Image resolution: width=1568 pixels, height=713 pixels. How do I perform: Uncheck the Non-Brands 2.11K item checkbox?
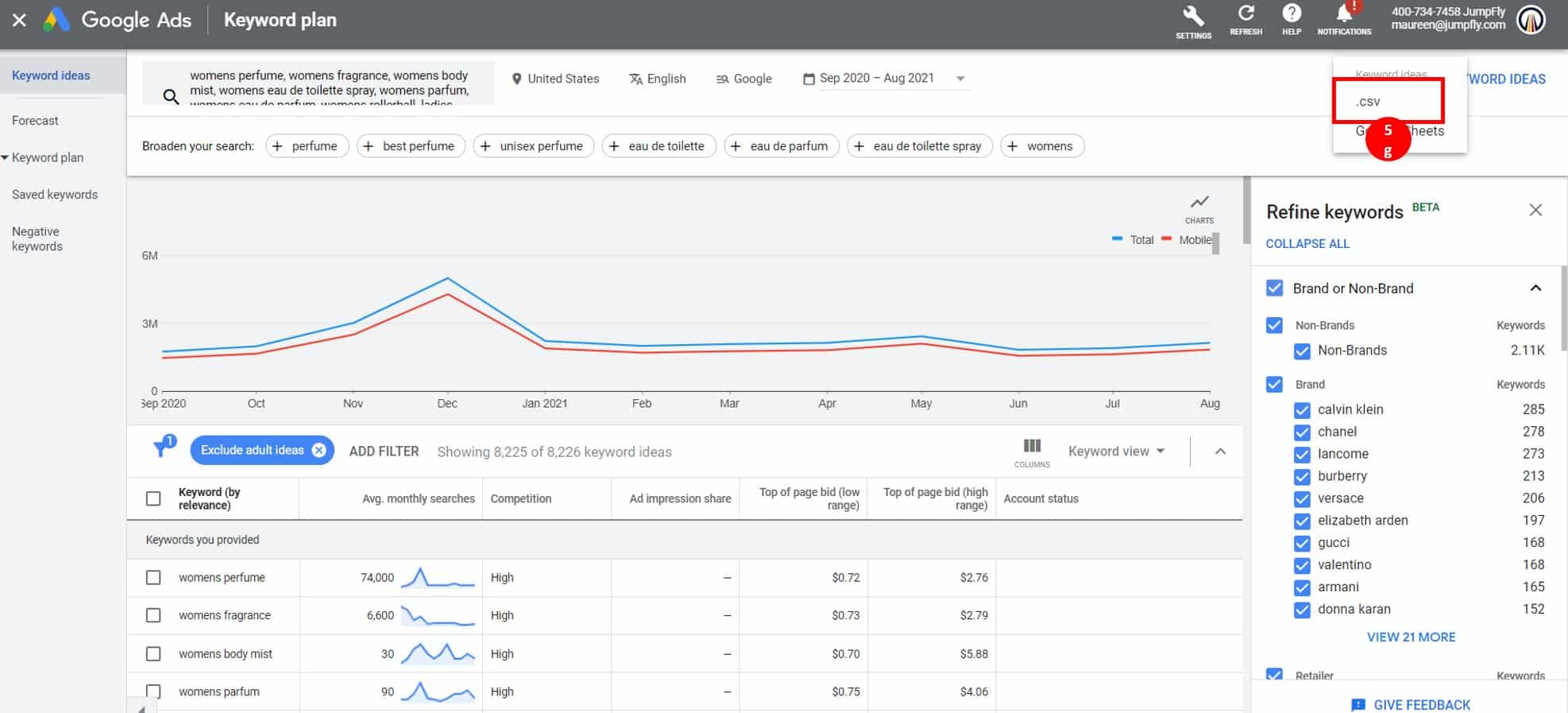(x=1302, y=351)
